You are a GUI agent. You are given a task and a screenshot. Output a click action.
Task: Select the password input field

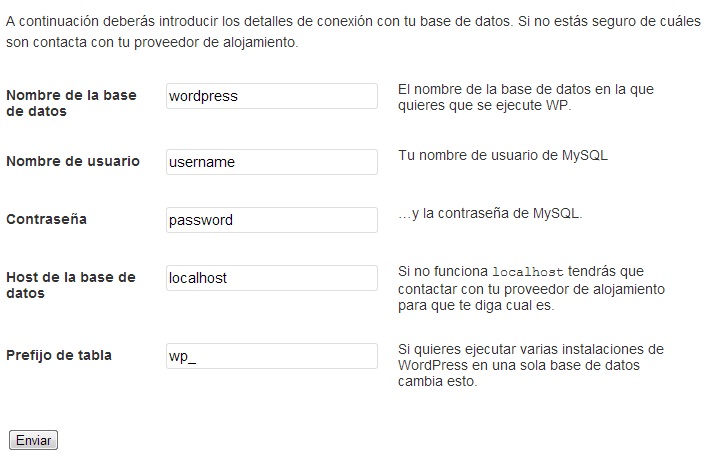pyautogui.click(x=271, y=220)
